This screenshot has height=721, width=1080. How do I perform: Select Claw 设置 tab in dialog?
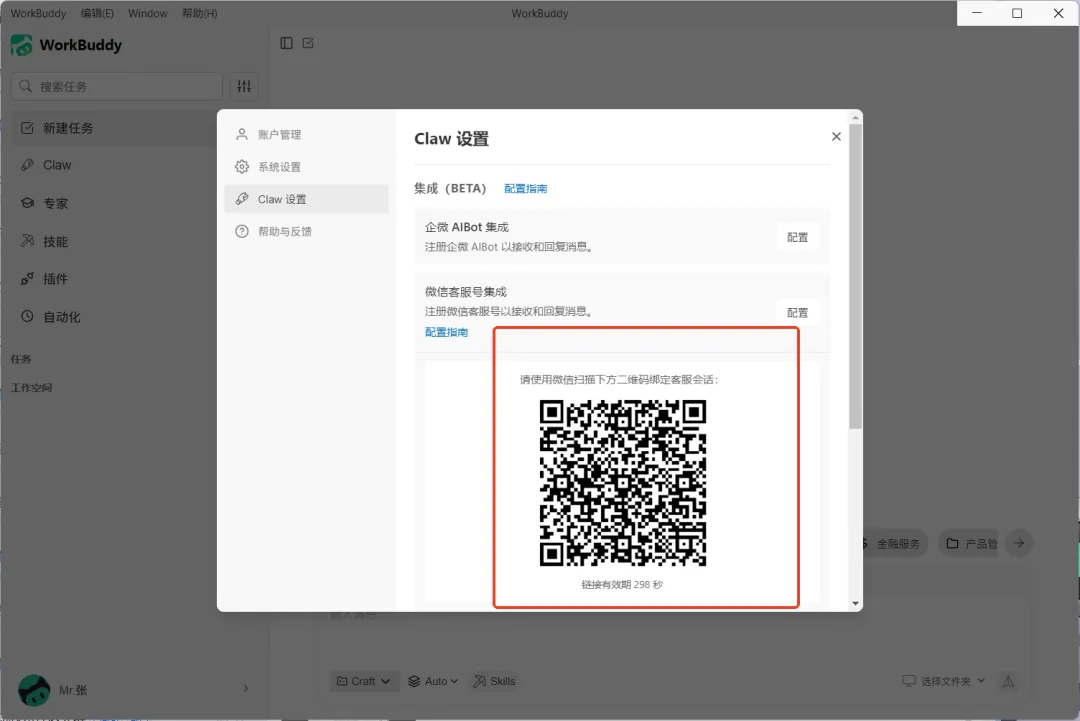click(307, 199)
